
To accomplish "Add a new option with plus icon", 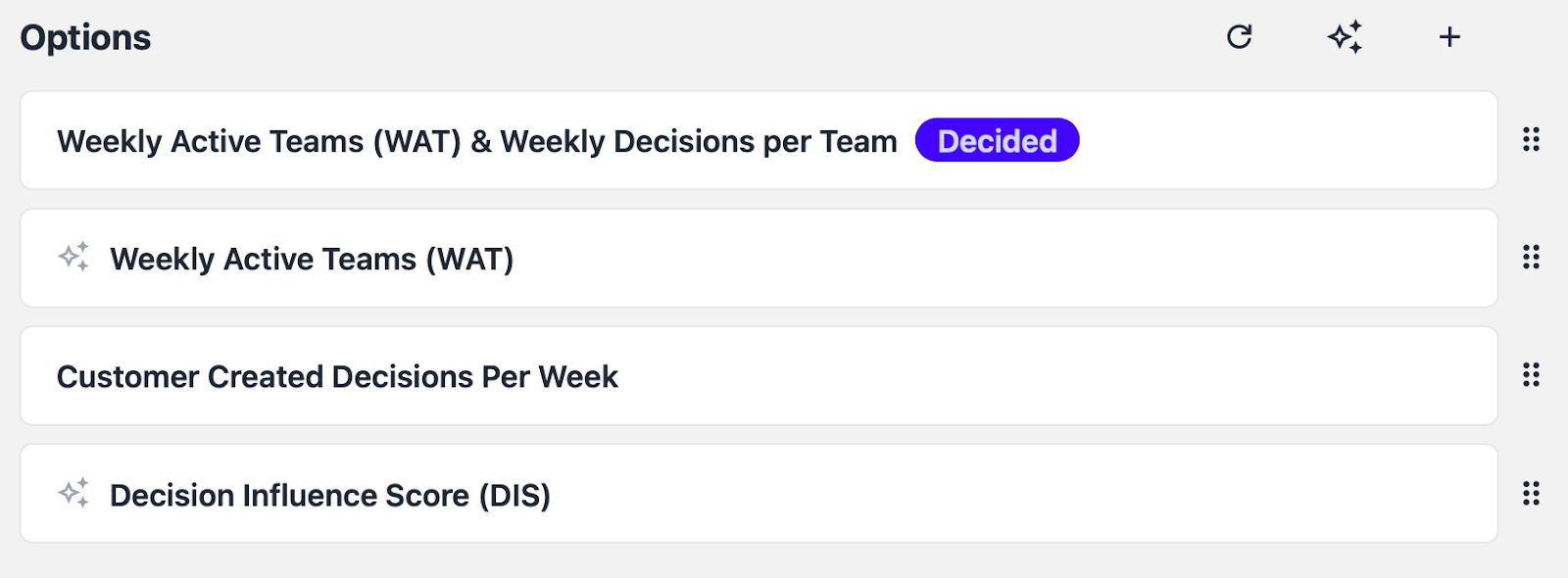I will pyautogui.click(x=1449, y=37).
